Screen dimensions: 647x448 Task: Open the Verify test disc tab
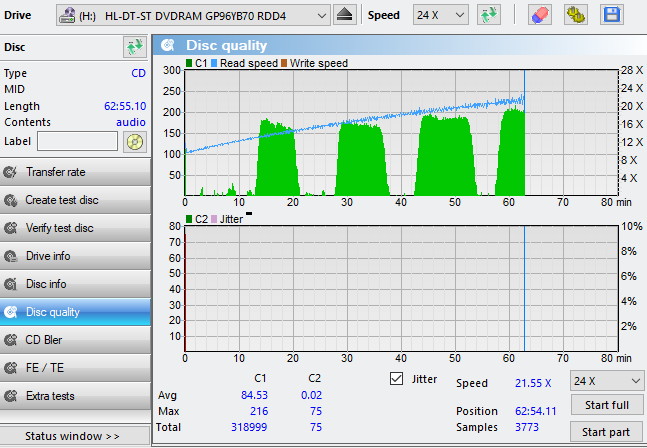point(75,228)
